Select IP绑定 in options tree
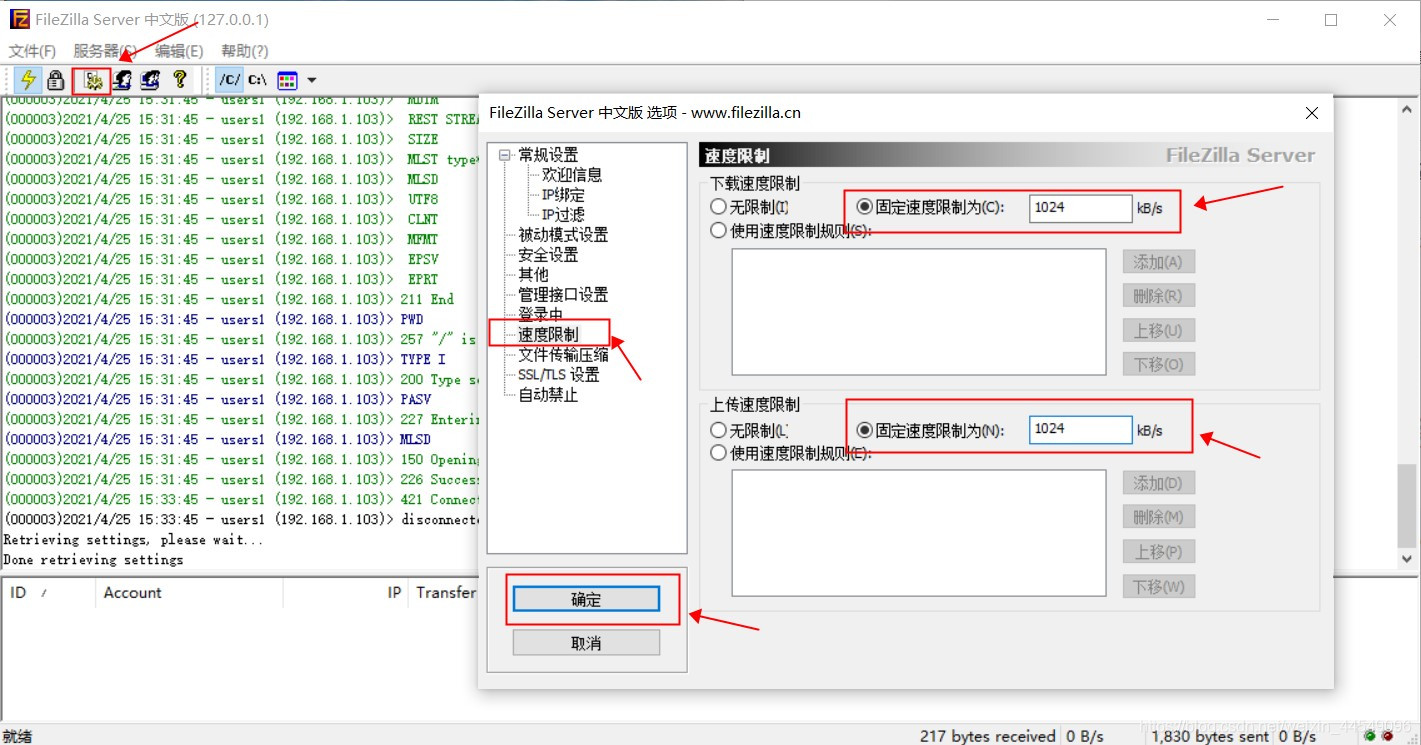Screen dimensions: 1421x745 [563, 195]
